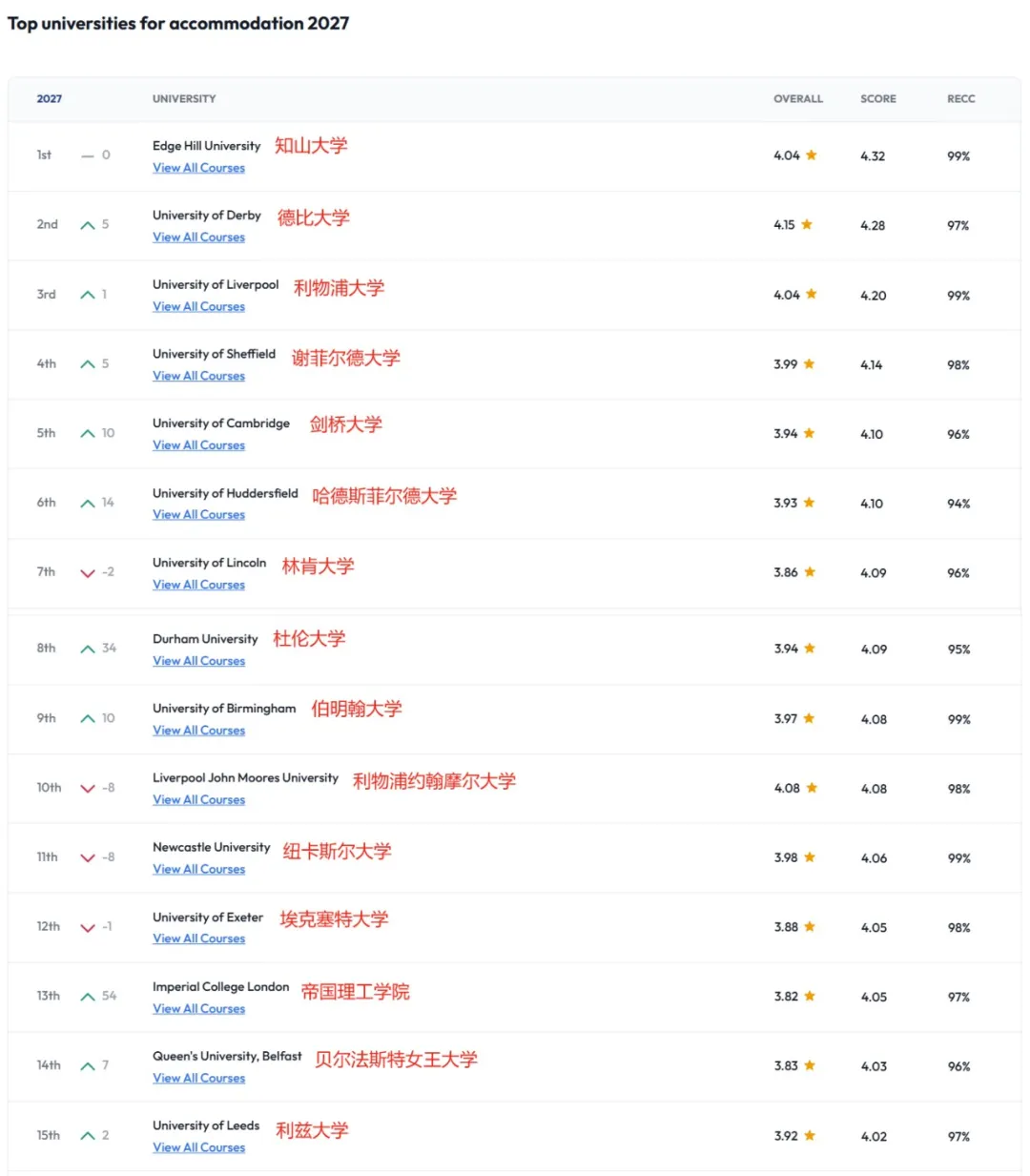The width and height of the screenshot is (1030, 1176).
Task: Click the star icon in the Liverpool John Moores row
Action: [x=813, y=788]
